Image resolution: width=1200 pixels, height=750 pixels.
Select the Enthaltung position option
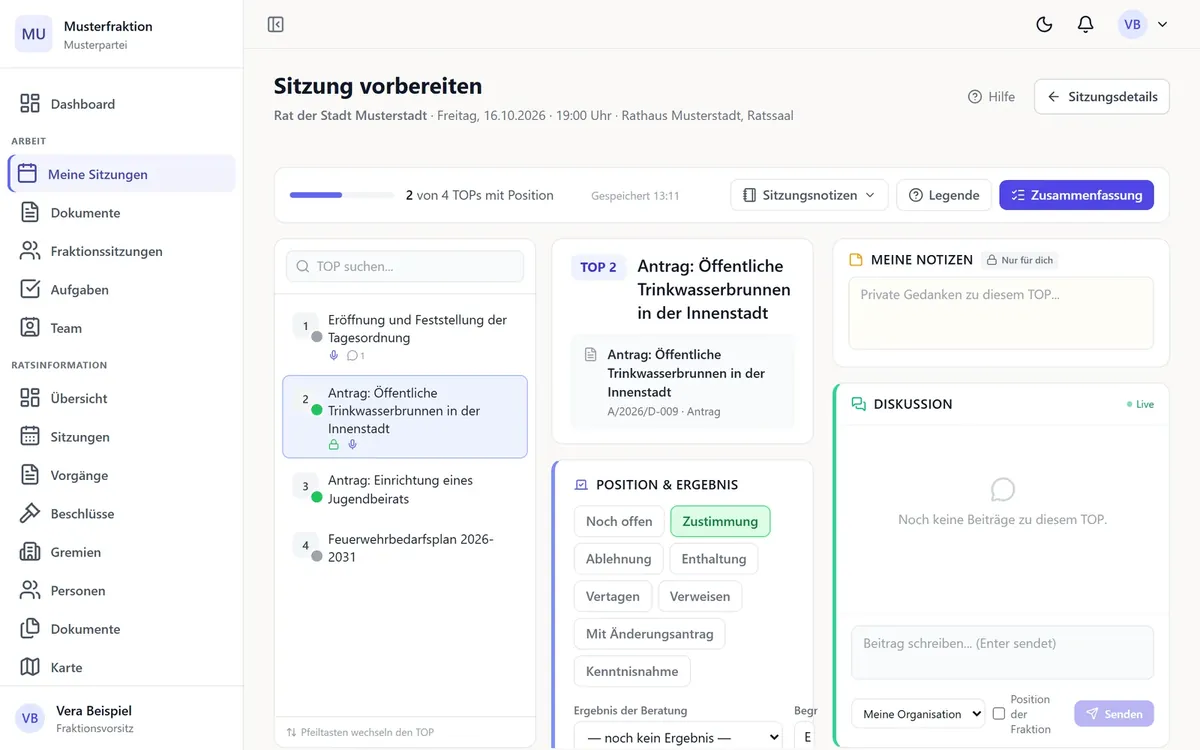point(714,559)
